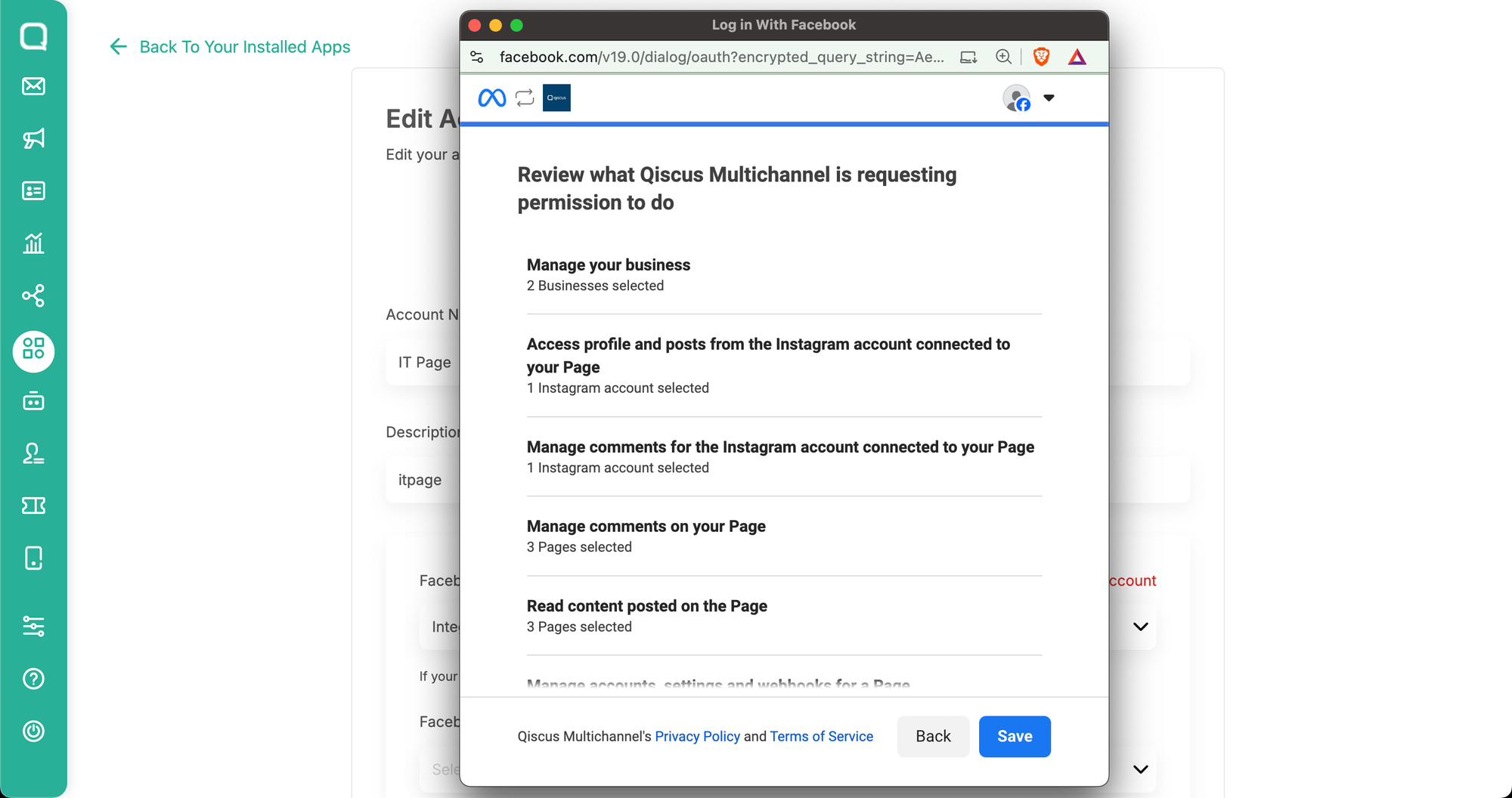Open the Analytics chart icon
This screenshot has width=1512, height=798.
33,243
